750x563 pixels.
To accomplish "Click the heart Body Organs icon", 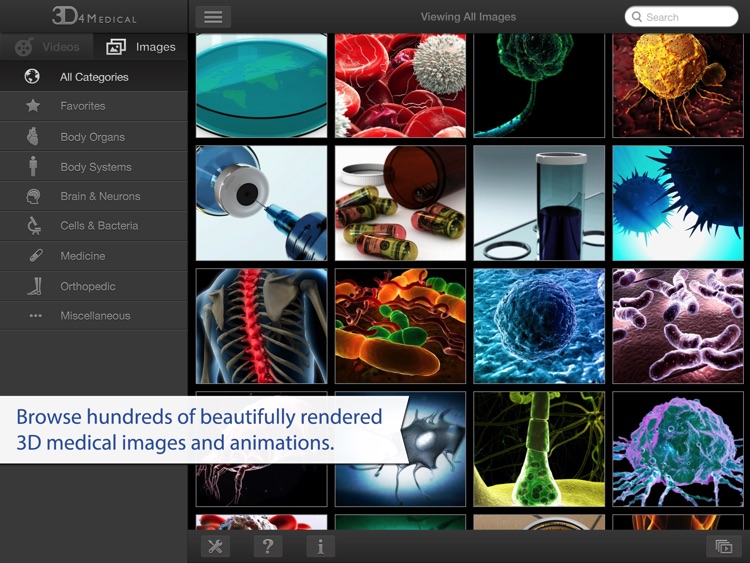I will pos(33,136).
